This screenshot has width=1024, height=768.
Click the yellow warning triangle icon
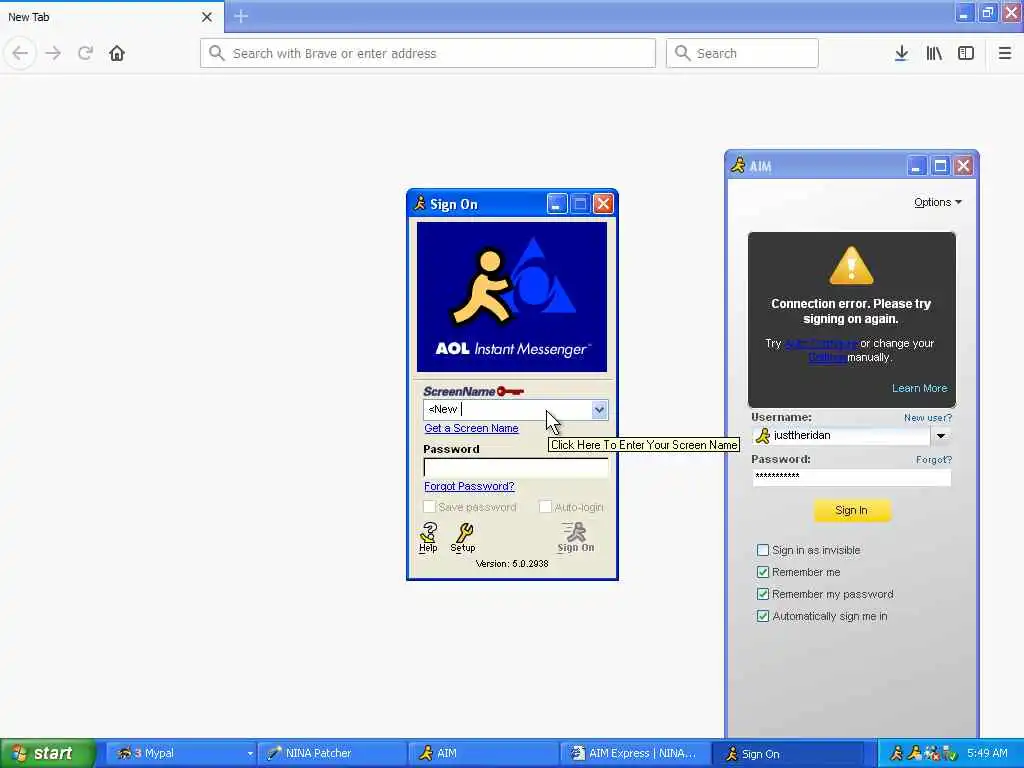coord(851,266)
